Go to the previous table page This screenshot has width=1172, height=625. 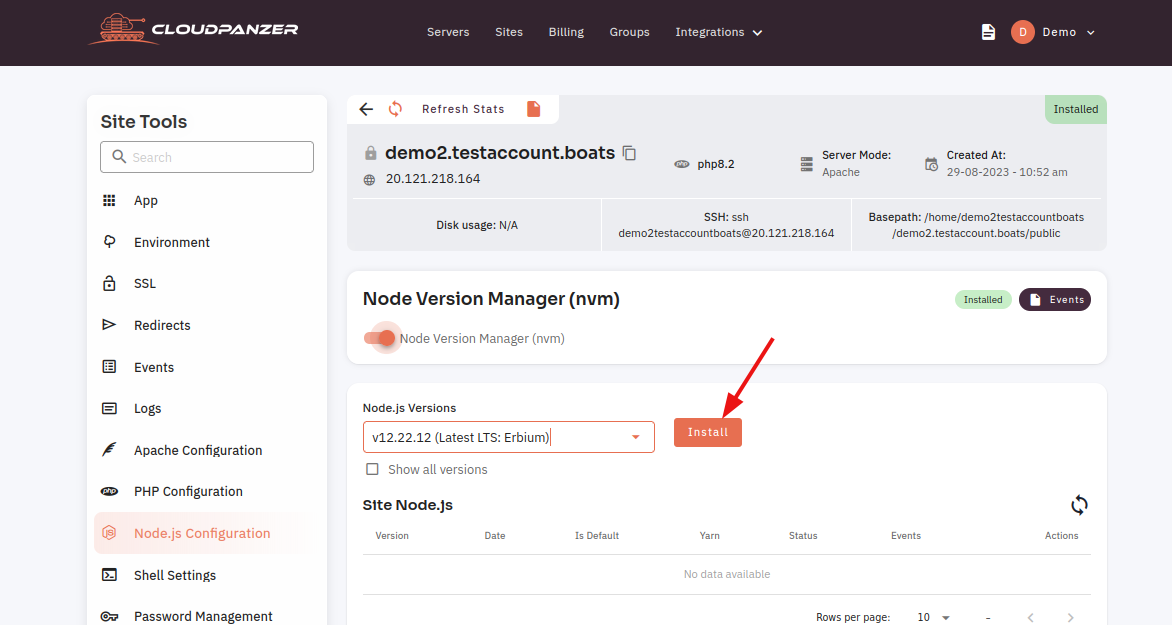[x=1031, y=618]
